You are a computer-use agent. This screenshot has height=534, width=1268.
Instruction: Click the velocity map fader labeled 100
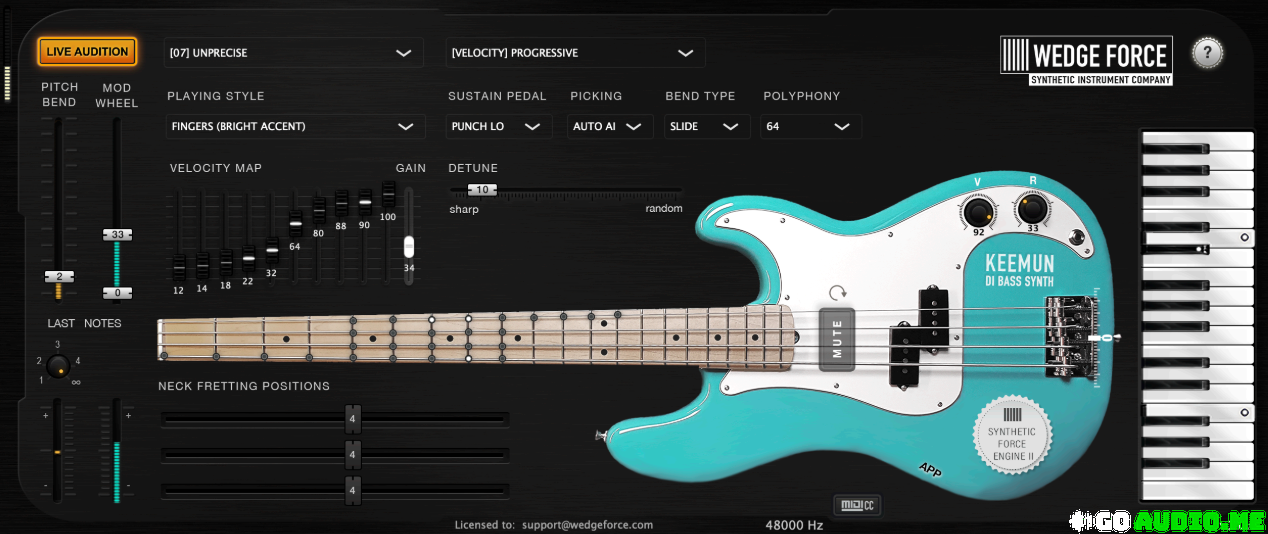[x=388, y=195]
